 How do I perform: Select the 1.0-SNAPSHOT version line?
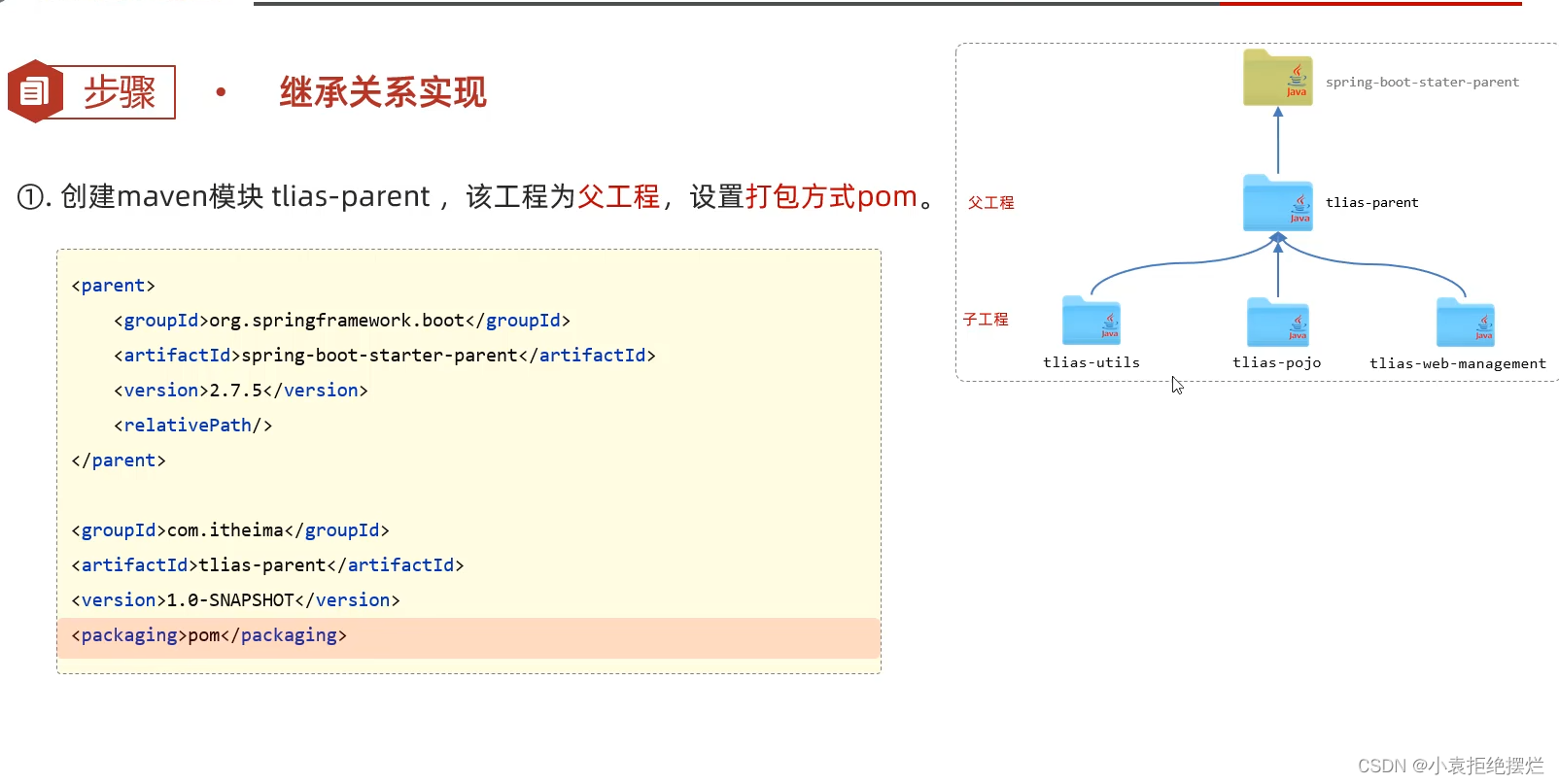[x=235, y=600]
